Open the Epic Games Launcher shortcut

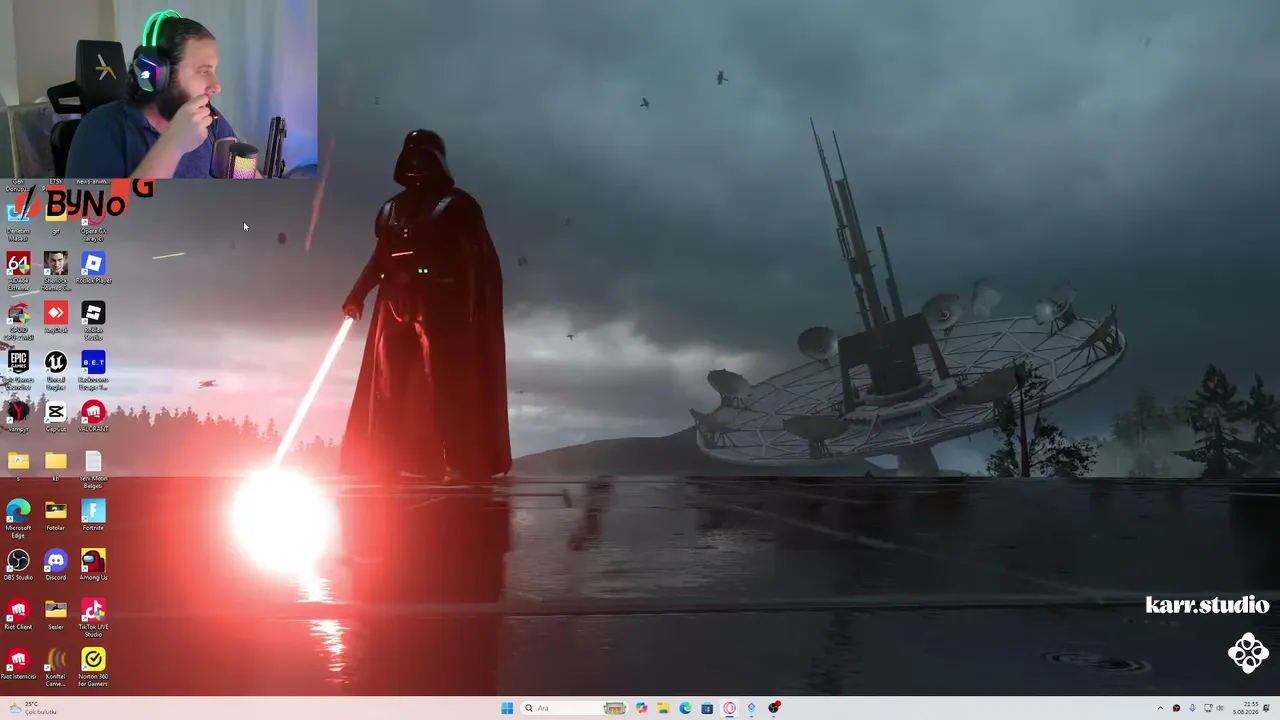[x=18, y=370]
